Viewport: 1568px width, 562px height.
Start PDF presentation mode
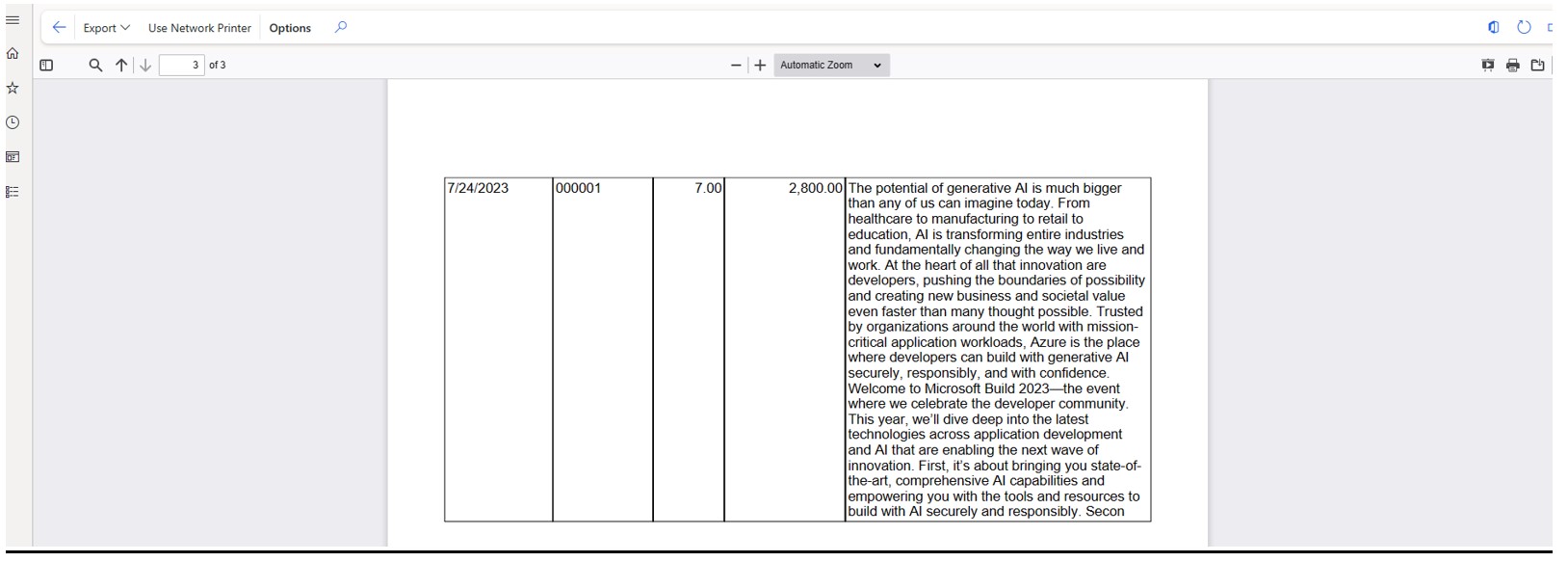coord(1488,66)
